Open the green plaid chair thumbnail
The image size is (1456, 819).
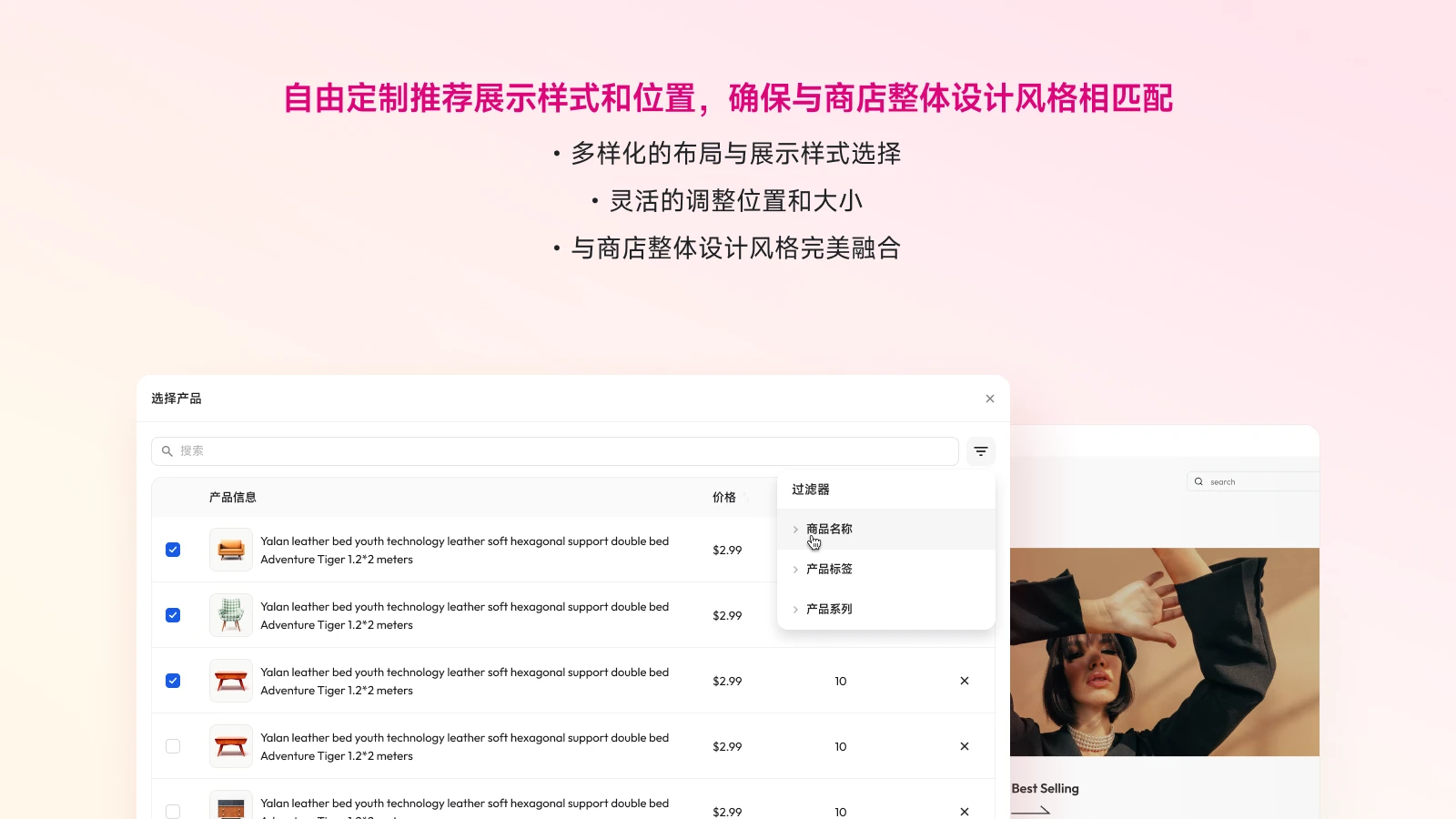tap(231, 615)
